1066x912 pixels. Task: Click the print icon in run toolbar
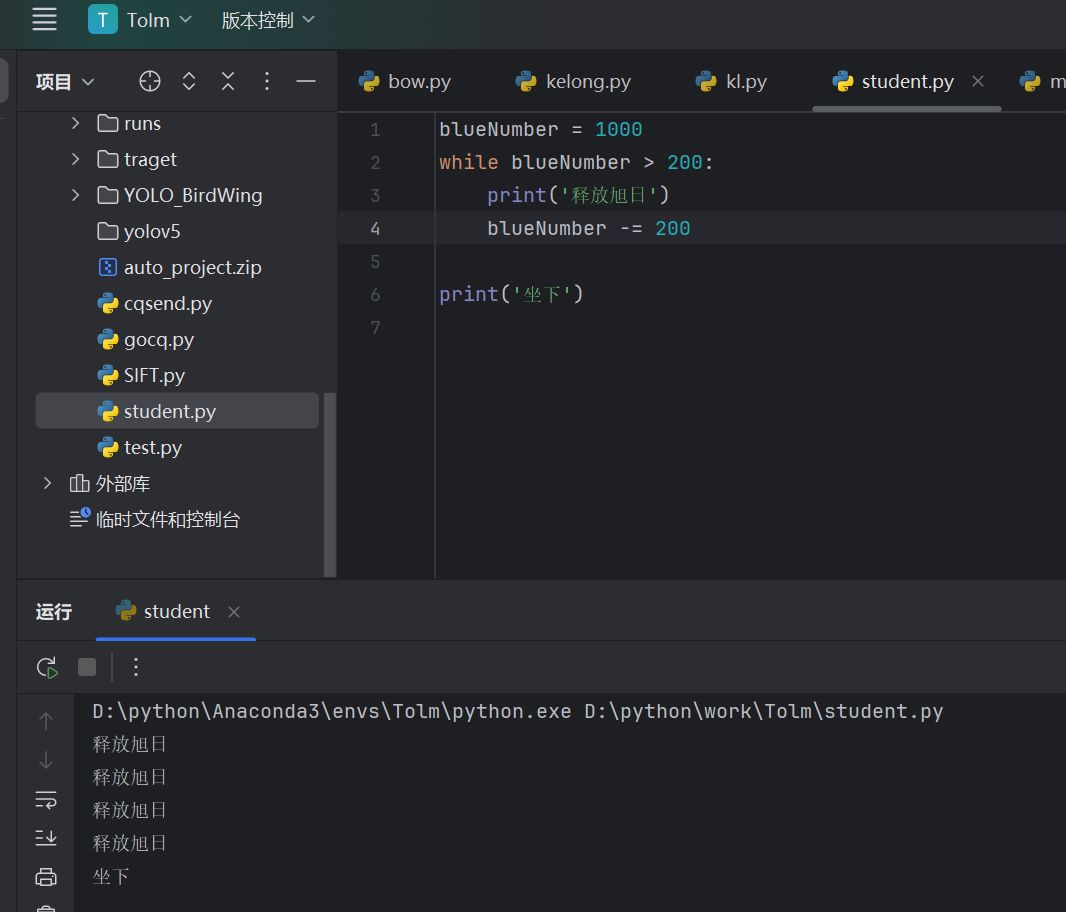pos(46,877)
